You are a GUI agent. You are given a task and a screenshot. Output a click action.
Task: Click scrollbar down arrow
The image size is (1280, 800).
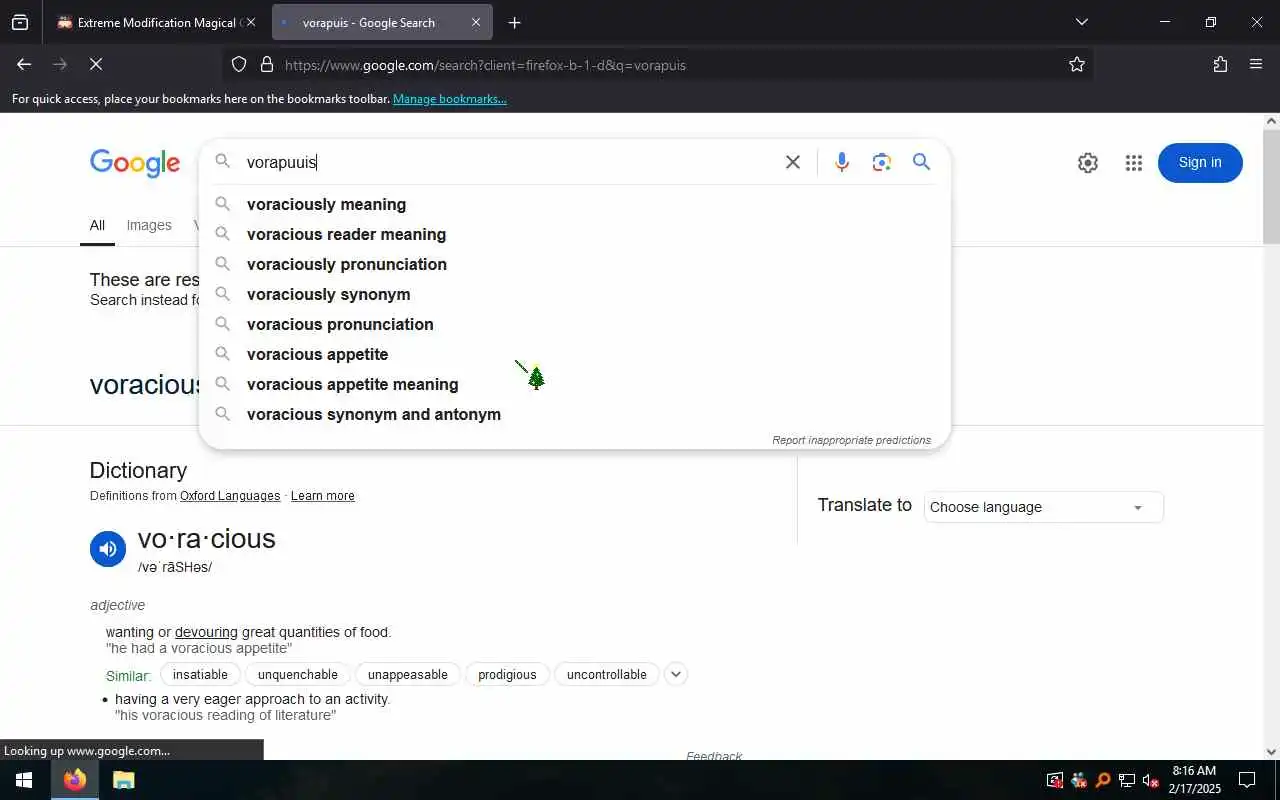coord(1271,752)
